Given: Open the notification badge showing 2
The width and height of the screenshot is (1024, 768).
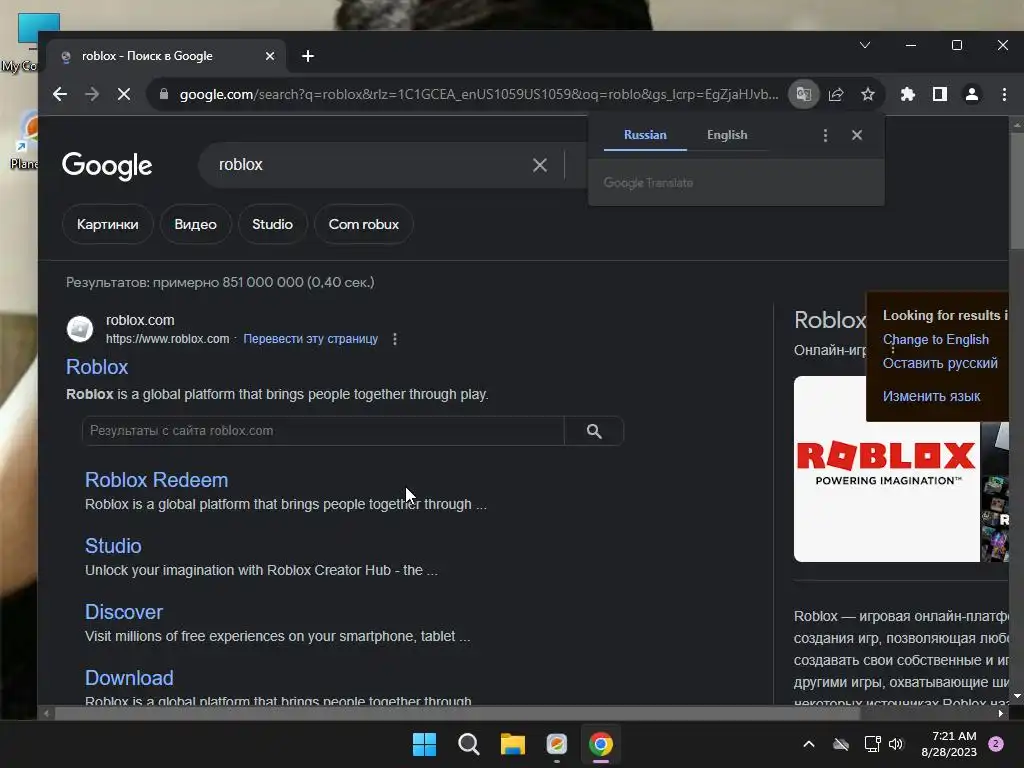Looking at the screenshot, I should click(996, 744).
